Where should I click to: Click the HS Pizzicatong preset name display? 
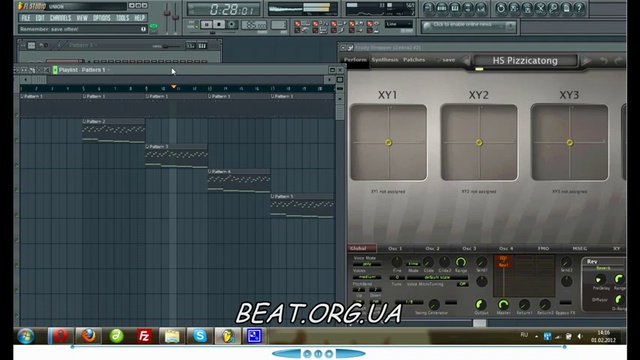pos(525,61)
